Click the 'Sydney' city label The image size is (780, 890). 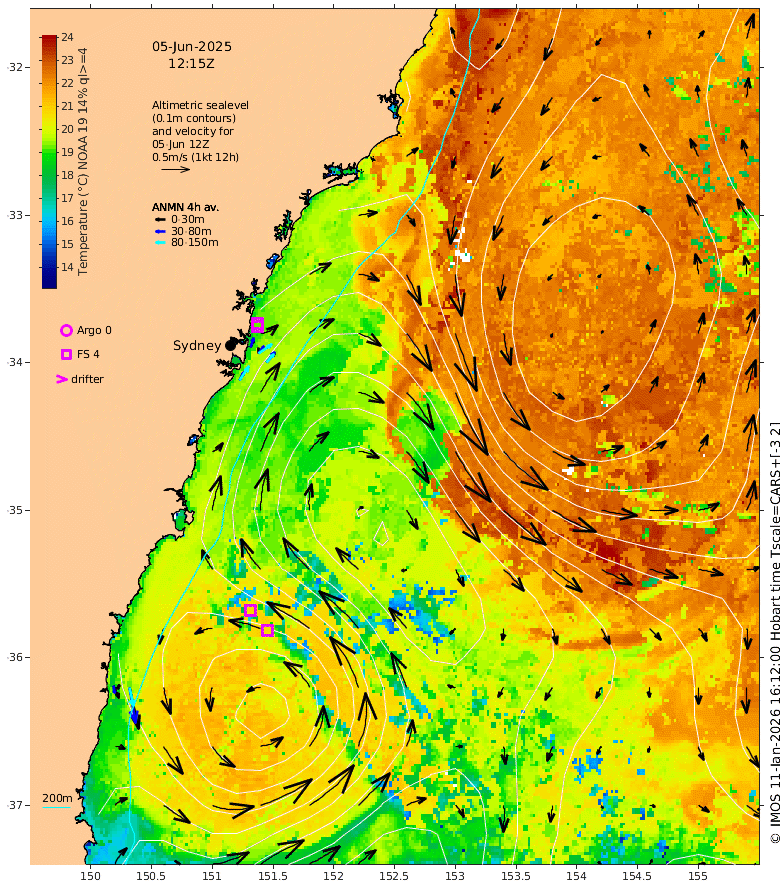[x=197, y=346]
